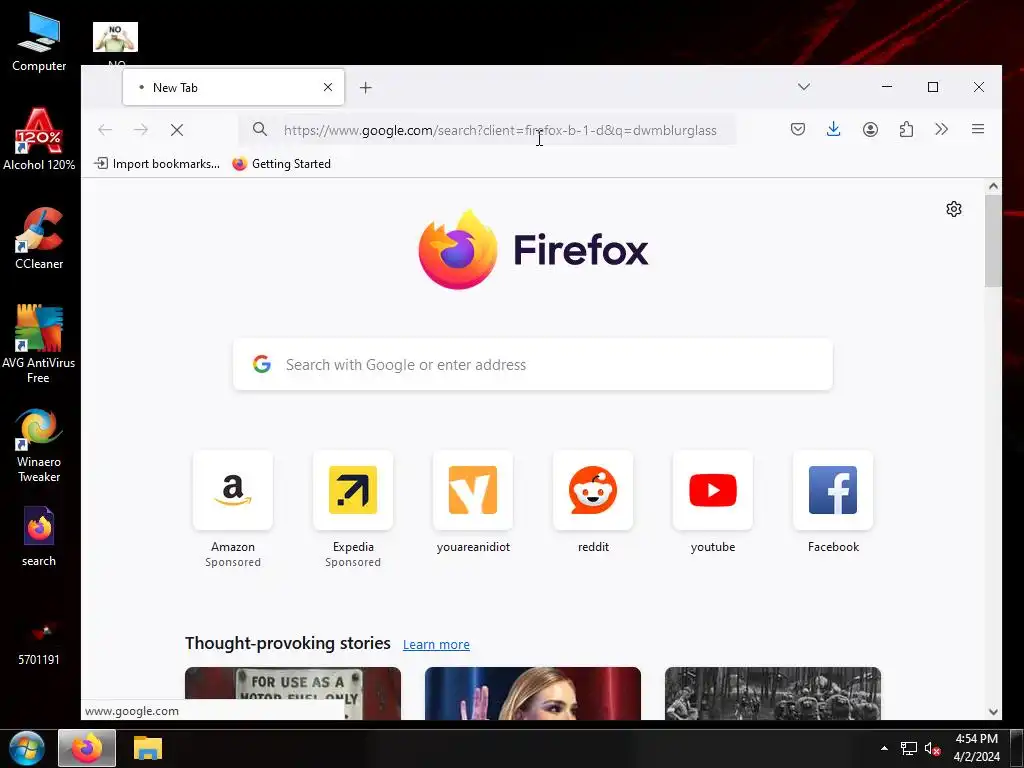
Task: Click the vertical scrollbar thumb
Action: tap(993, 240)
